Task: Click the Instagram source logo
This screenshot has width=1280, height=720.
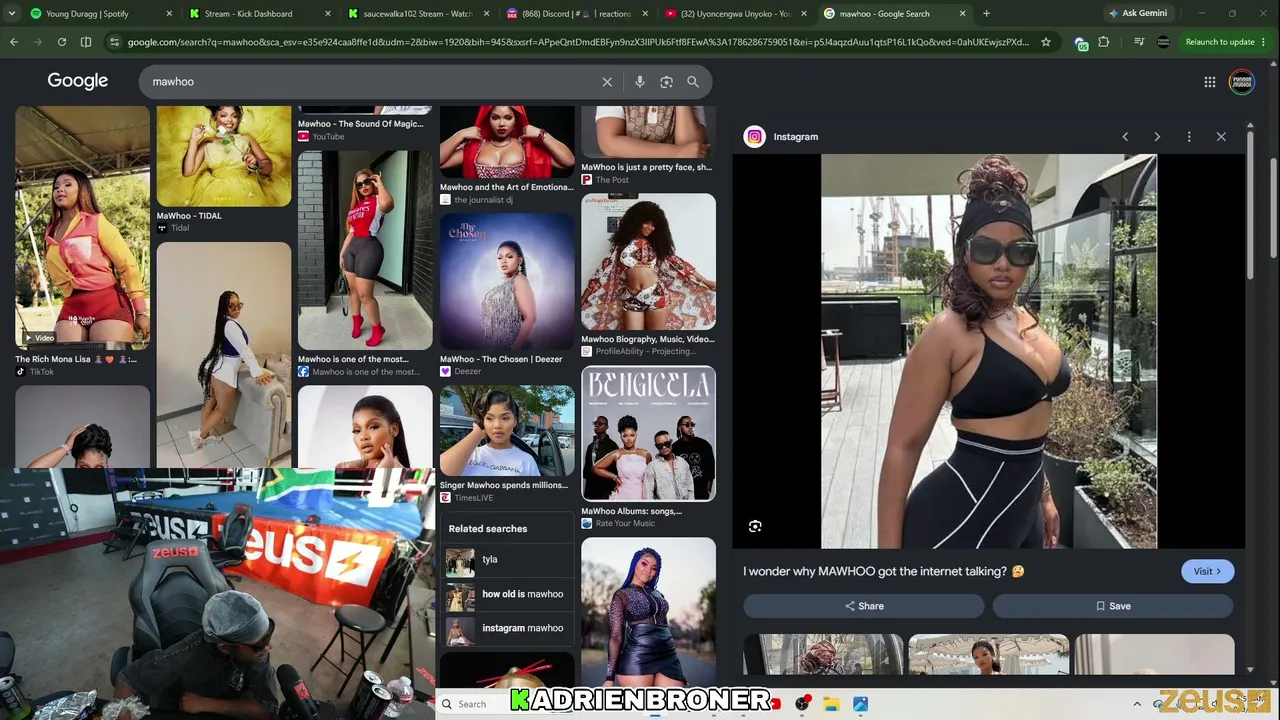Action: click(x=755, y=137)
